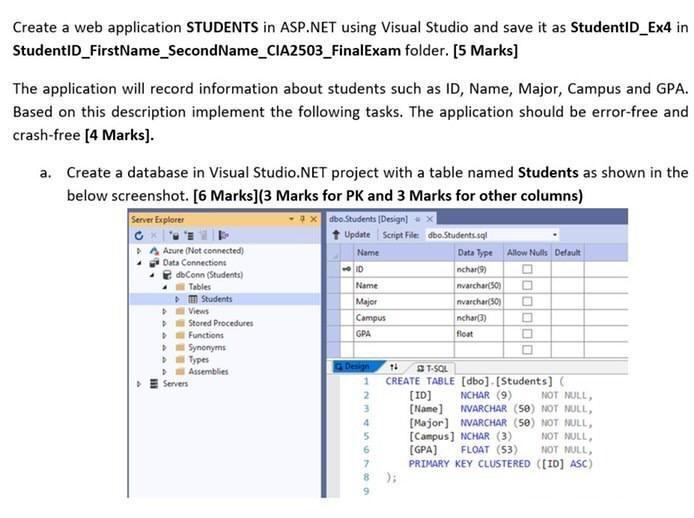
Task: Click the Campus column name cell
Action: pos(404,318)
